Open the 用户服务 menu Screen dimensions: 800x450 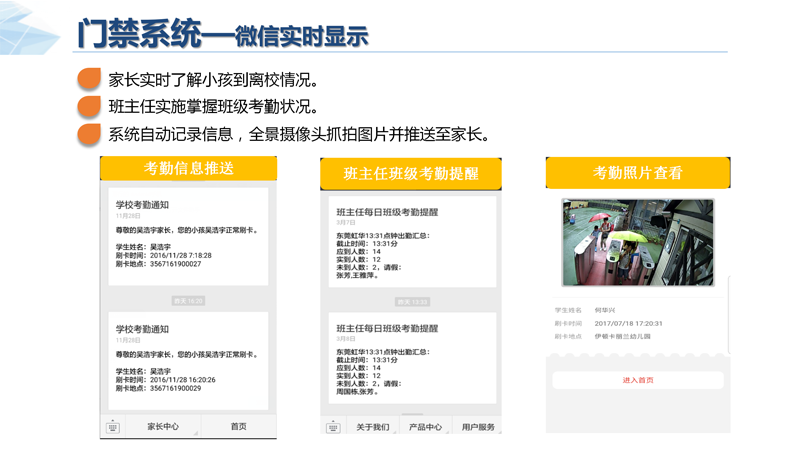[477, 427]
